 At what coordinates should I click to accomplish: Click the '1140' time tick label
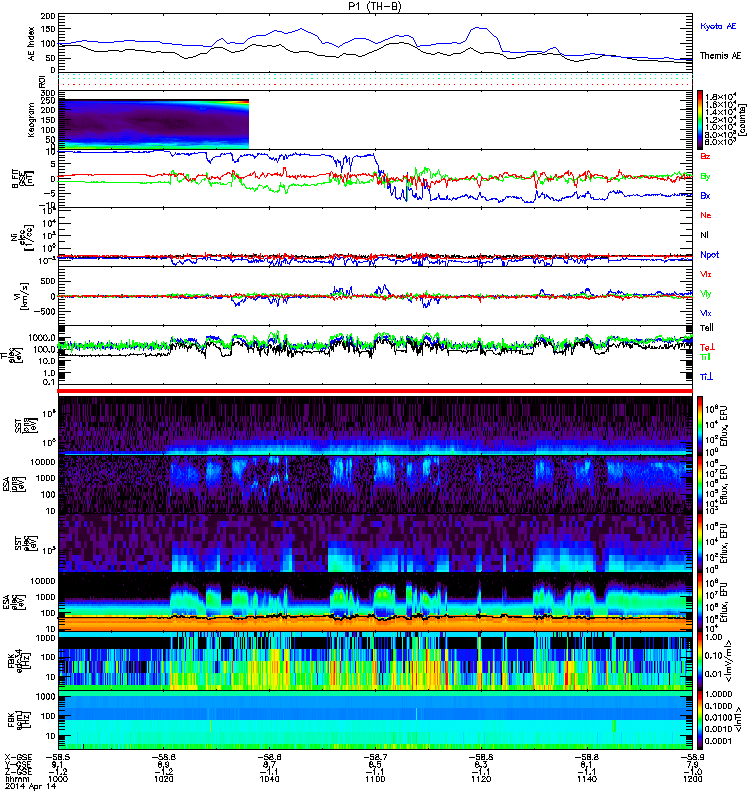[587, 779]
